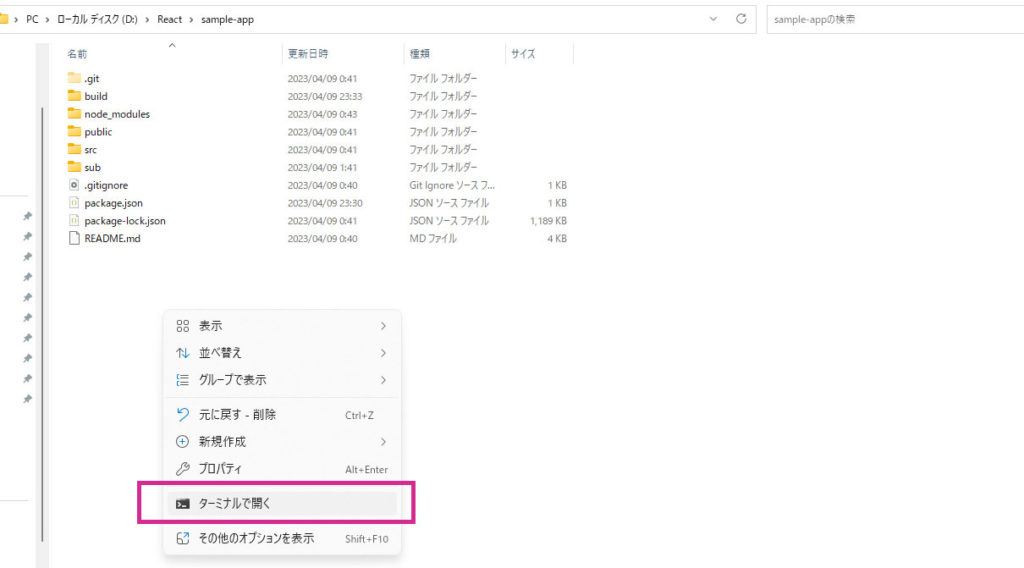Click the group list icon beside グループで表示
Screen dimensions: 1024x568
click(182, 379)
